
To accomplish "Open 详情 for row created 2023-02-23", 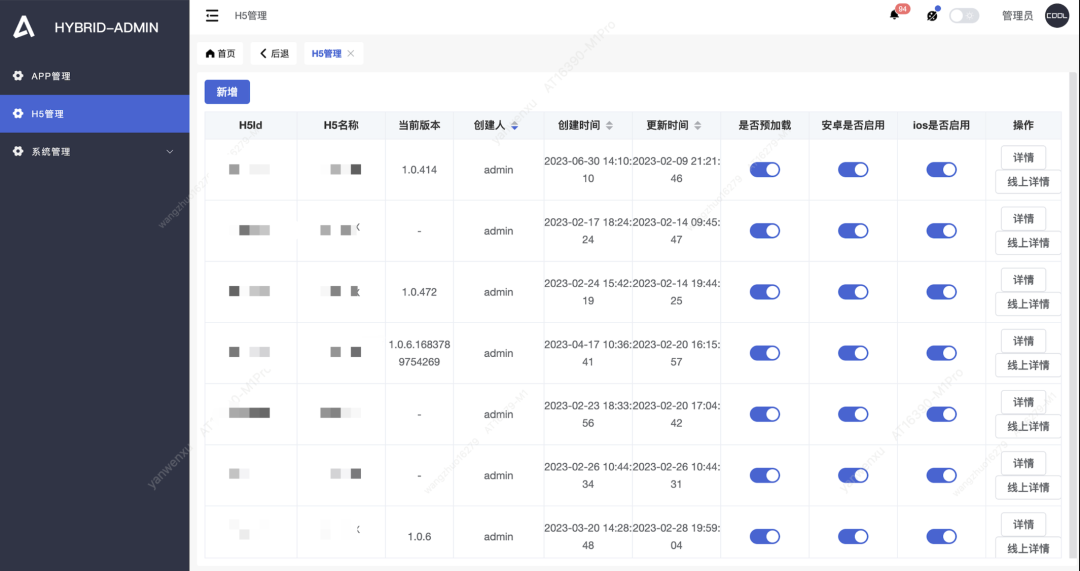I will pos(1024,402).
